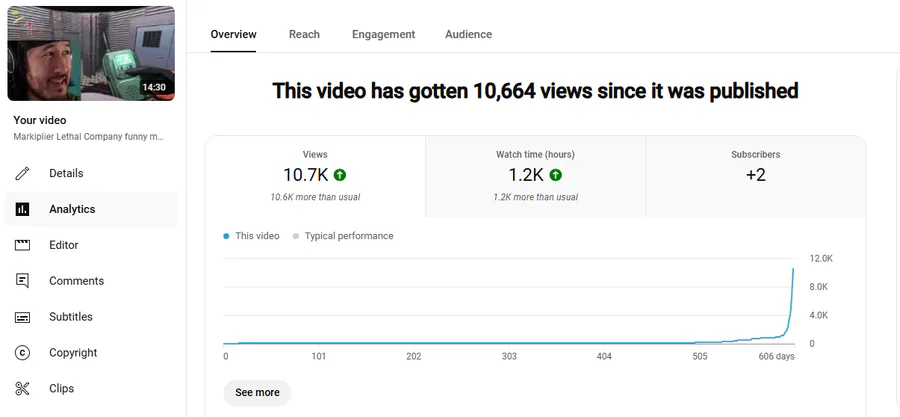Screen dimensions: 900x417
Task: Click green up arrow beside 1.2K watch time
Action: pos(556,174)
